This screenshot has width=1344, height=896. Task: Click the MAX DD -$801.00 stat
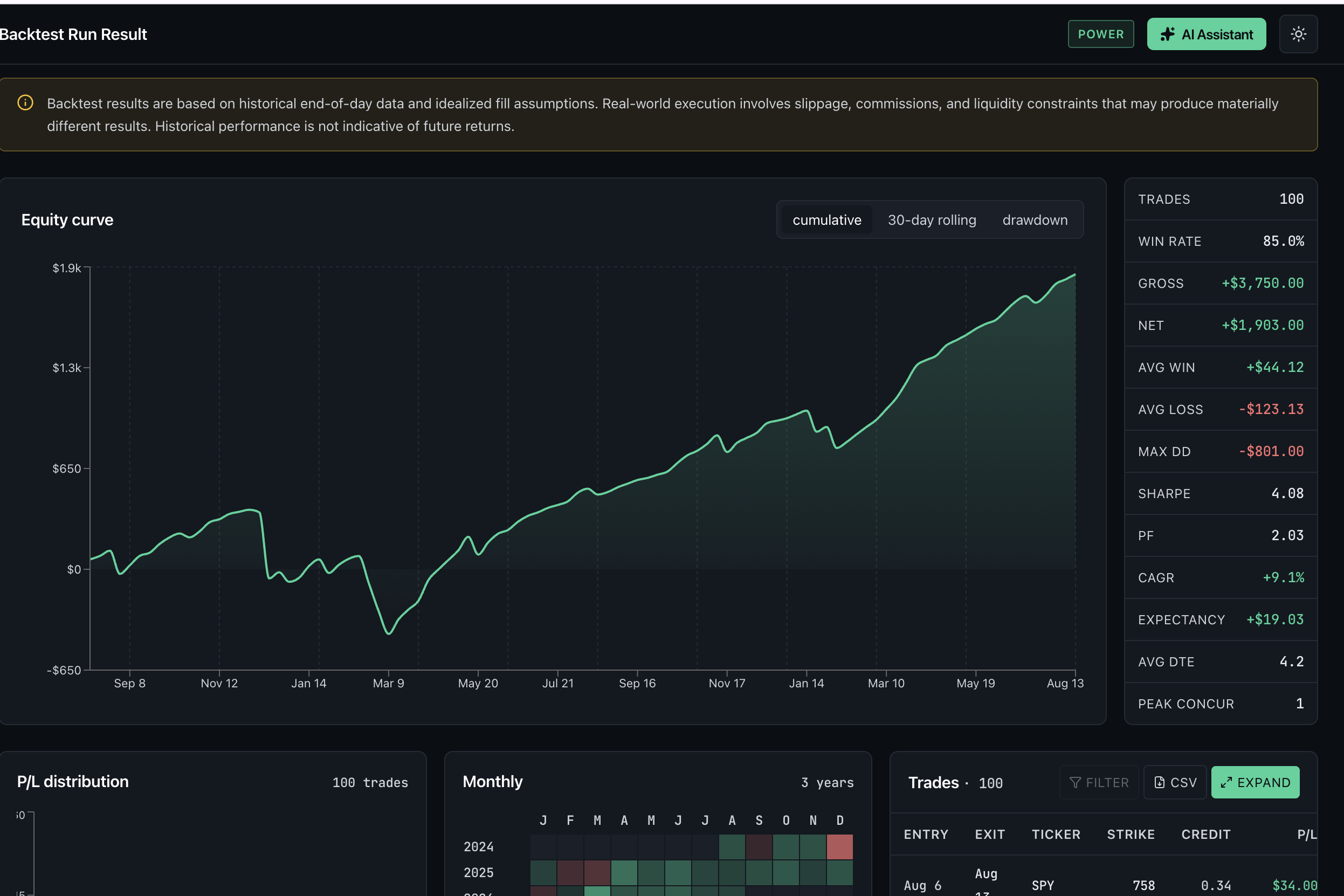[1221, 451]
